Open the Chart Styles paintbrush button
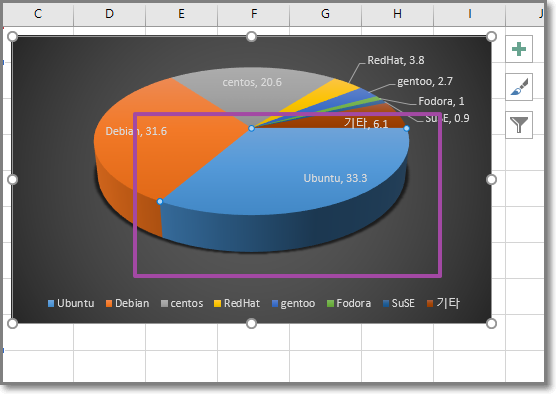556x394 pixels. [x=519, y=87]
